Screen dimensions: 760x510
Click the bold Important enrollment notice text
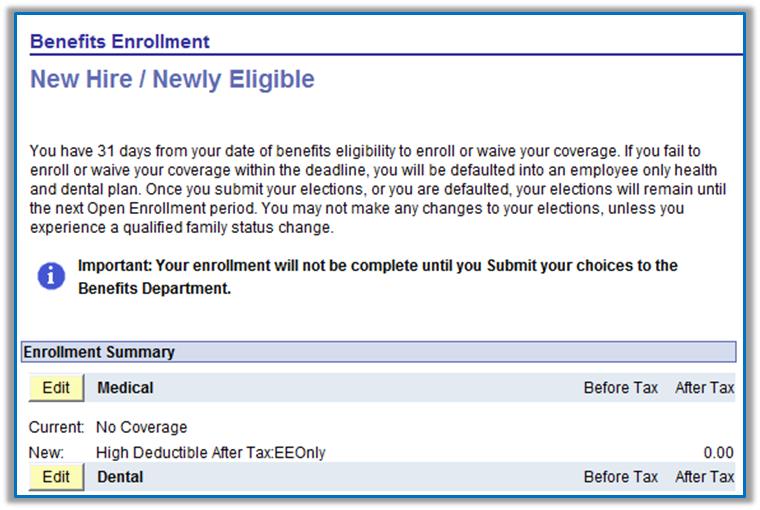(x=378, y=277)
